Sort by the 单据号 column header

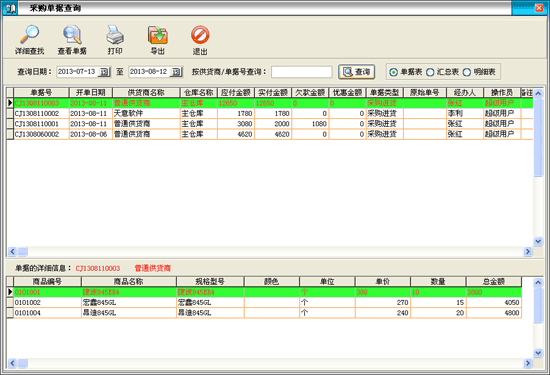(x=41, y=93)
